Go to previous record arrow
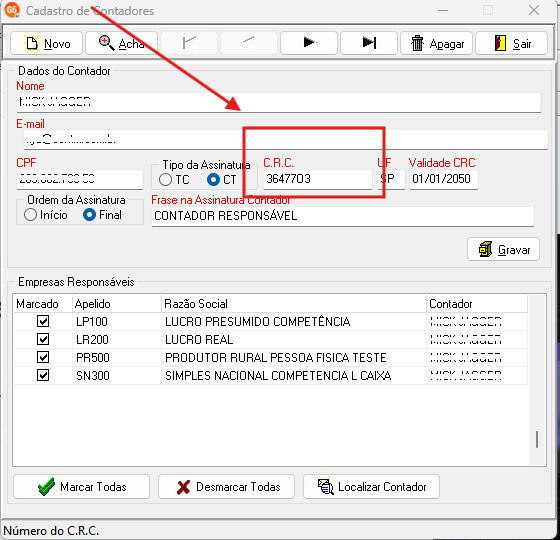This screenshot has height=540, width=560. click(249, 43)
